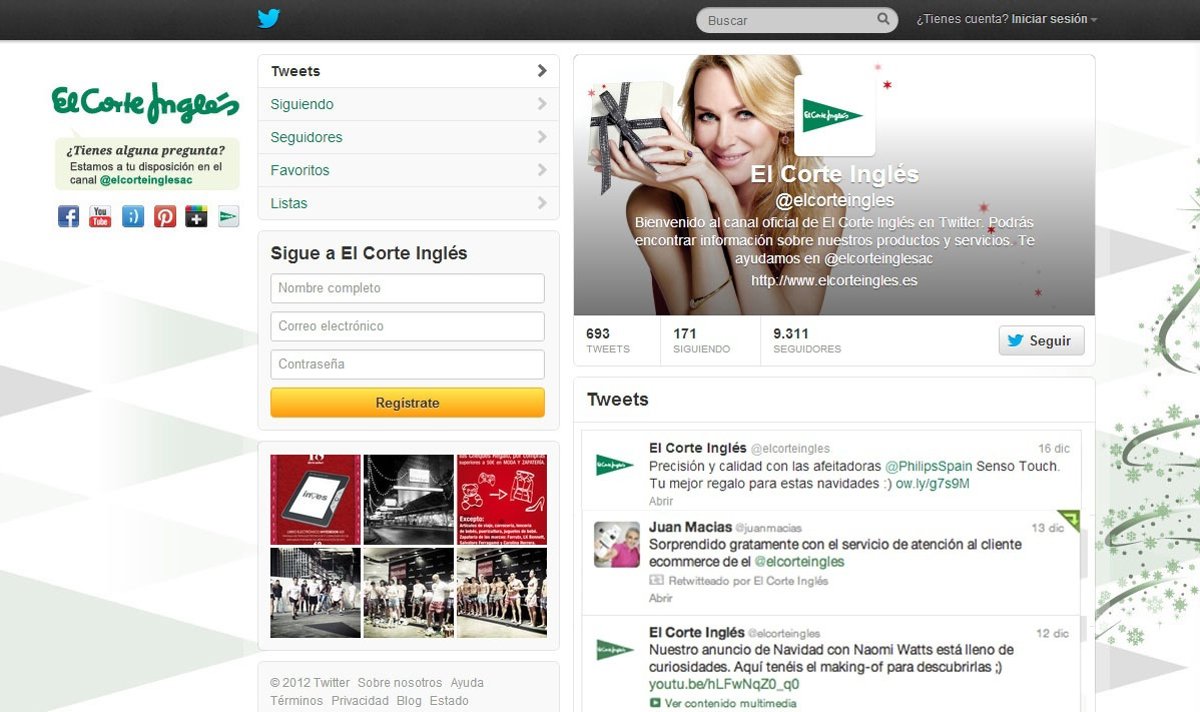Open the Facebook icon in left sidebar
1200x712 pixels.
pos(68,216)
